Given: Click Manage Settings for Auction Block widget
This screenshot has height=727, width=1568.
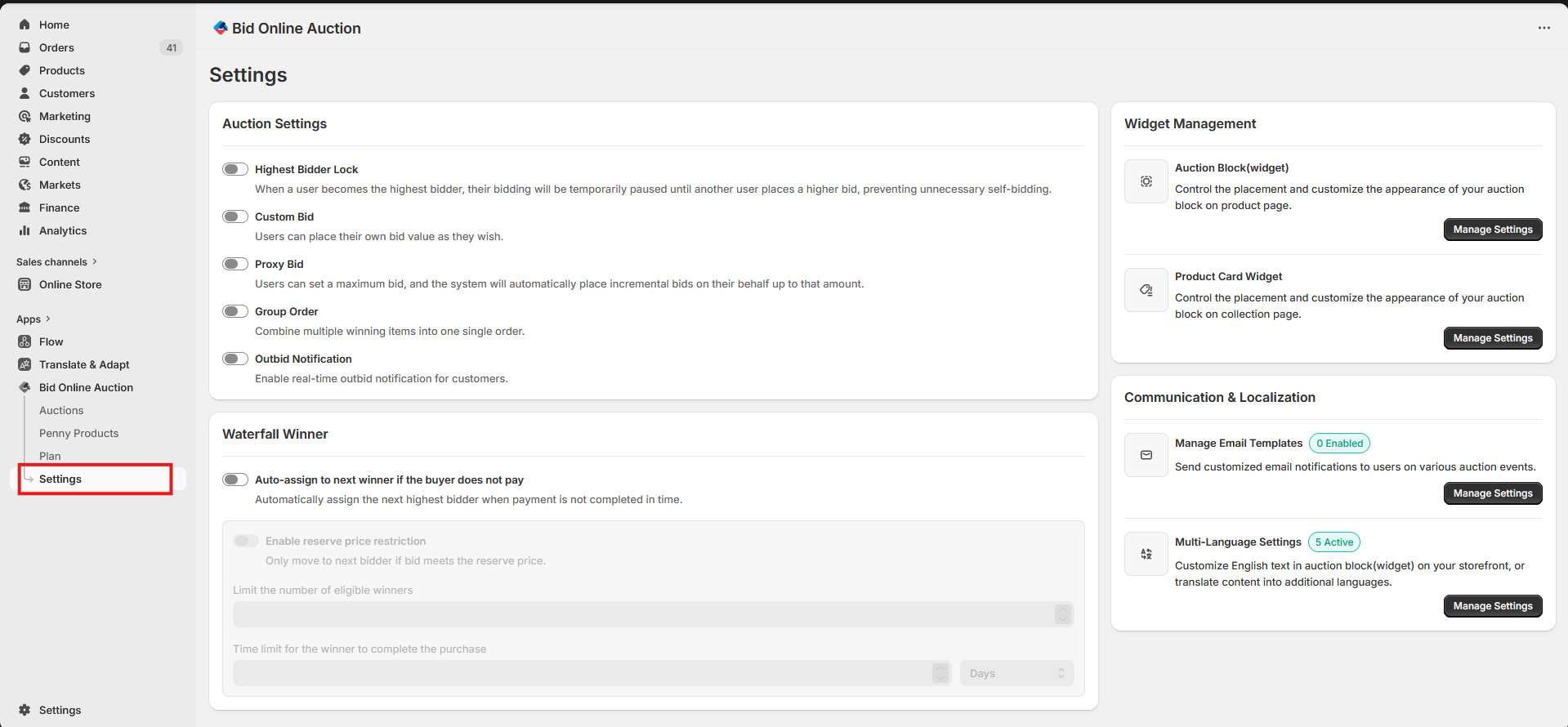Looking at the screenshot, I should point(1492,230).
